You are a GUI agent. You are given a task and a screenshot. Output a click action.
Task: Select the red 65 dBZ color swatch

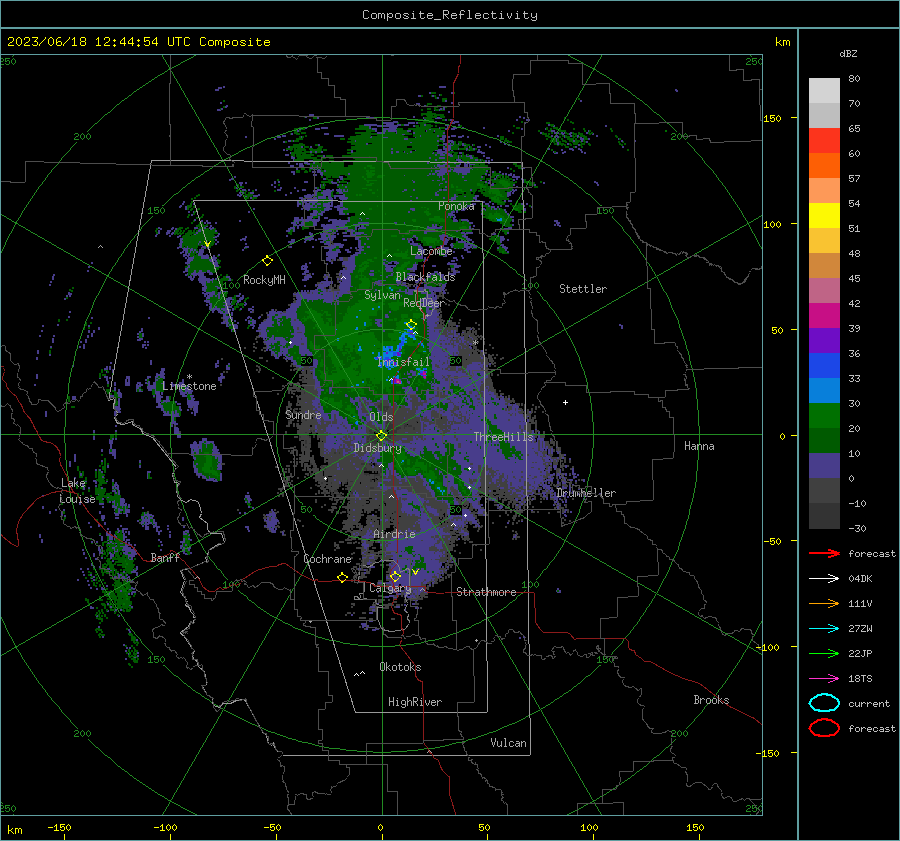pyautogui.click(x=824, y=141)
